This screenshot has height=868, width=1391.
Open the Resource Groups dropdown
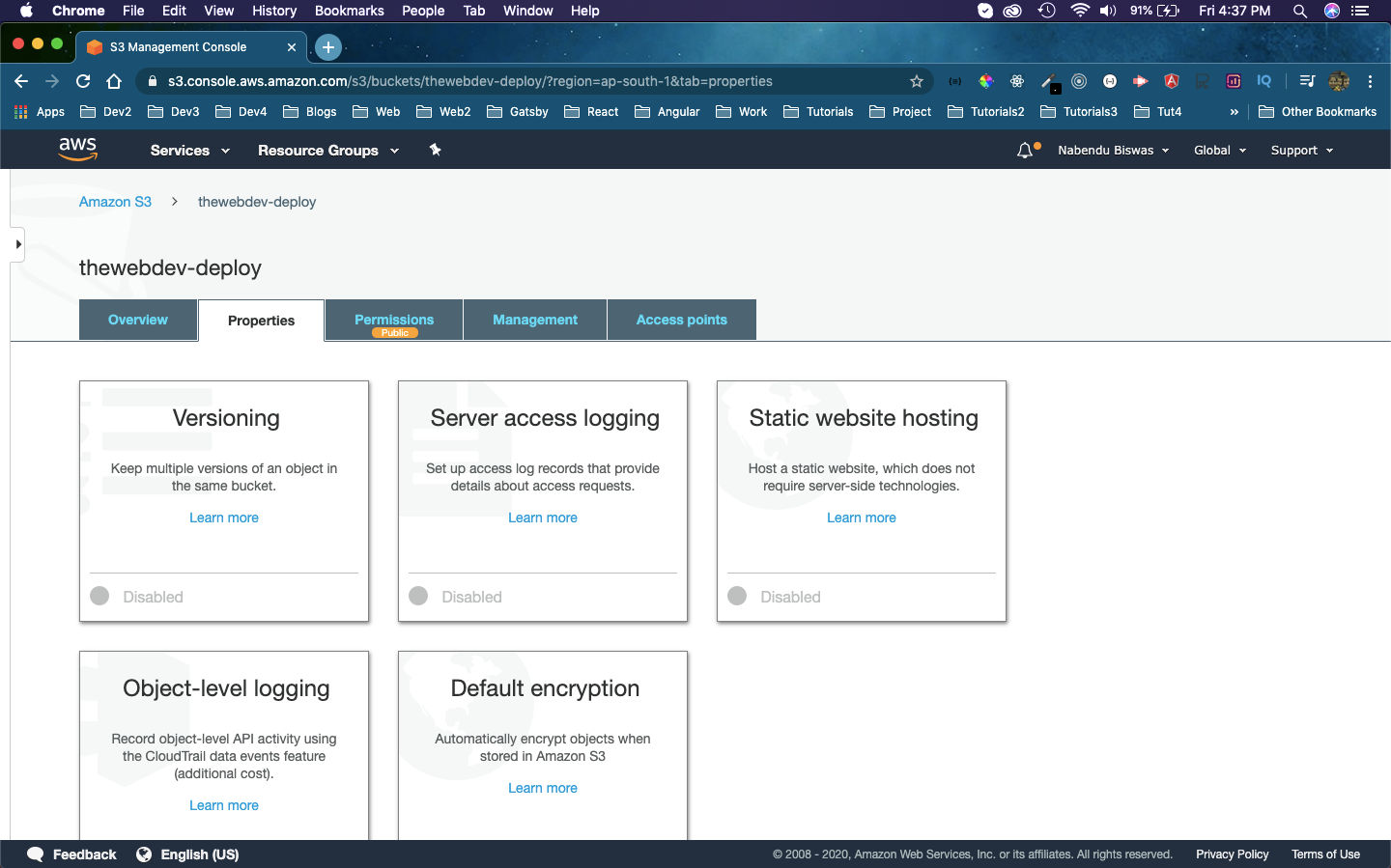[x=328, y=150]
